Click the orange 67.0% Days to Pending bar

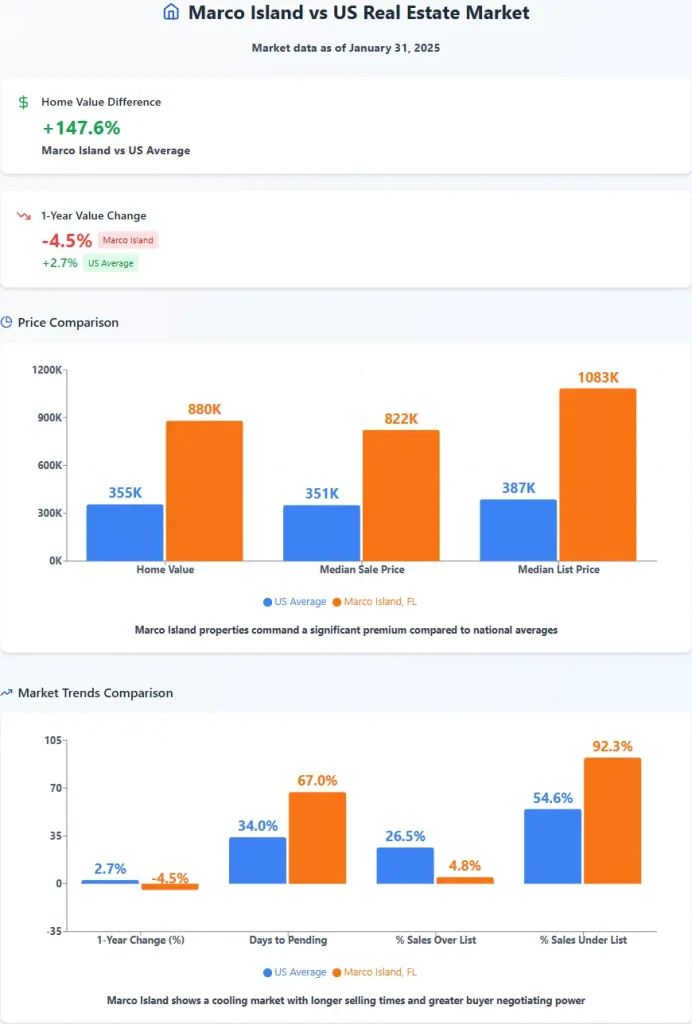(x=317, y=837)
